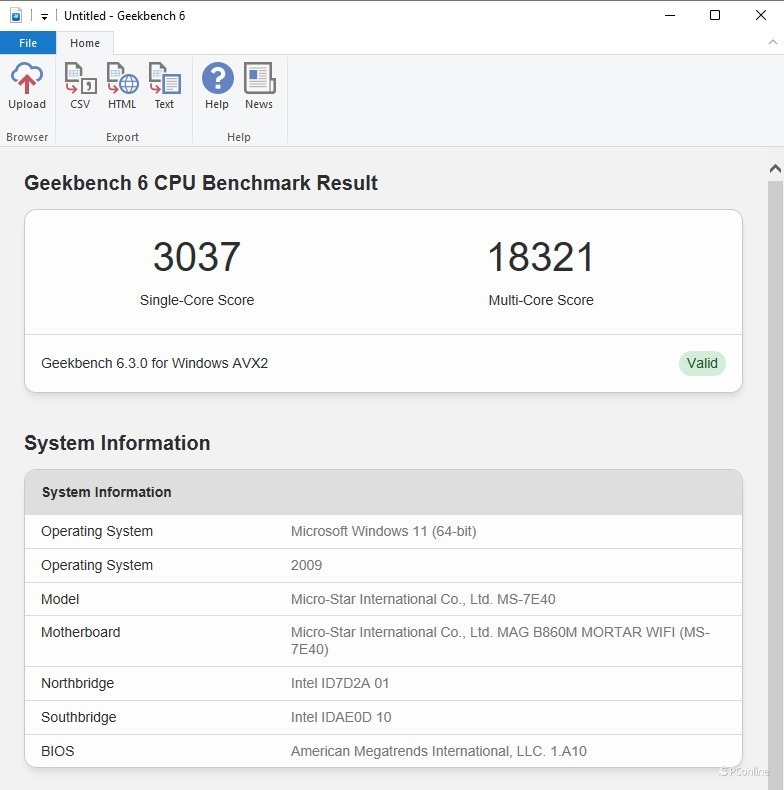Image resolution: width=784 pixels, height=790 pixels.
Task: Select the Home ribbon tab
Action: pos(85,43)
